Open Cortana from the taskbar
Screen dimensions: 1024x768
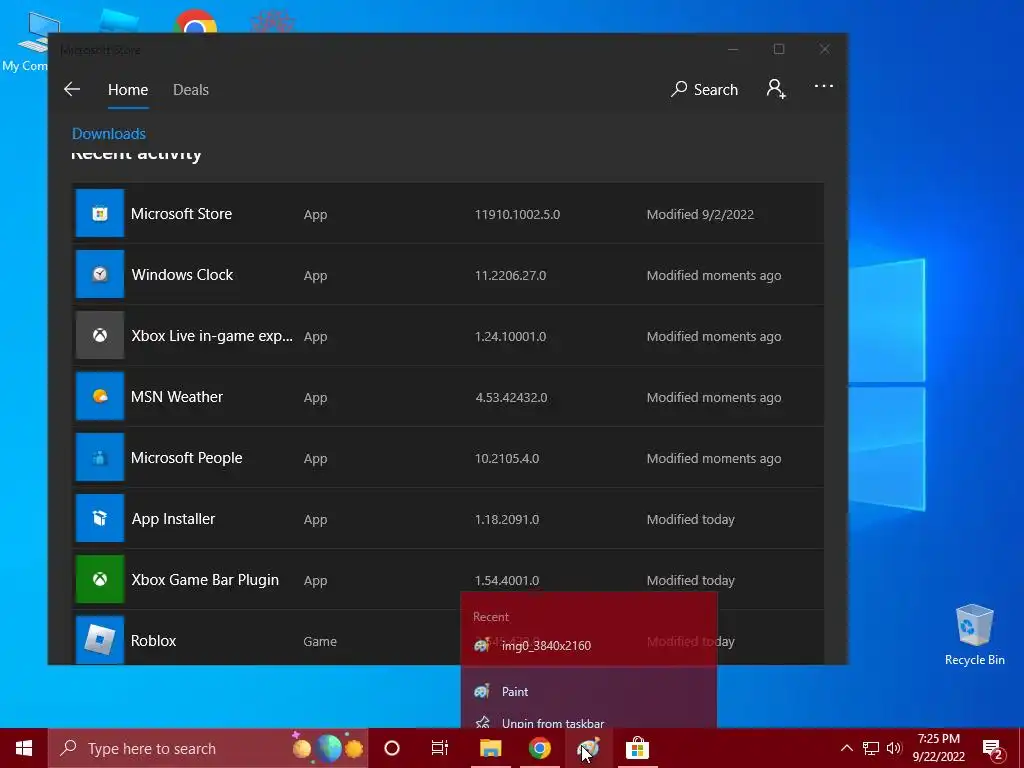coord(392,748)
